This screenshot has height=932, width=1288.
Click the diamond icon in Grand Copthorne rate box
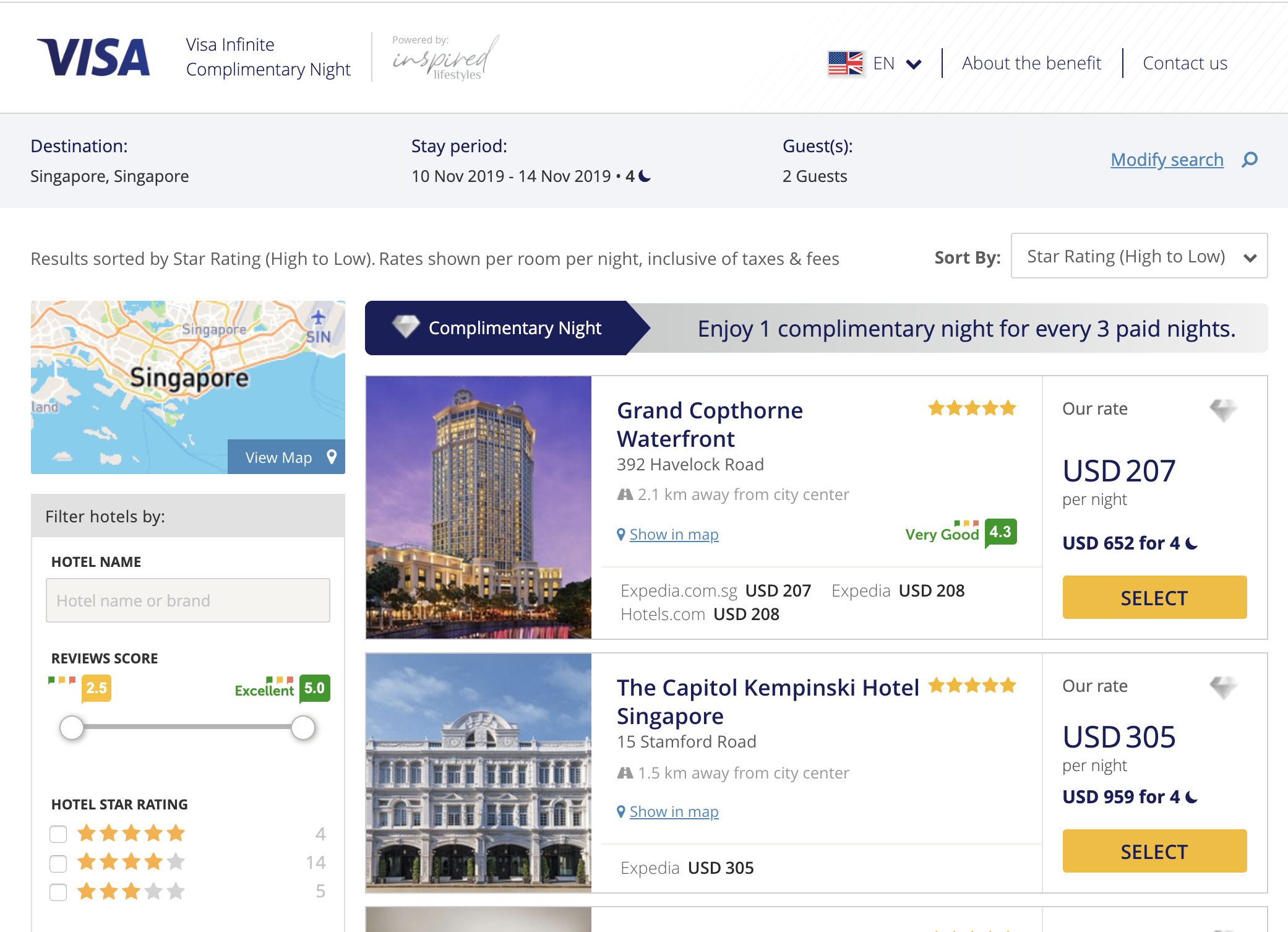point(1222,410)
